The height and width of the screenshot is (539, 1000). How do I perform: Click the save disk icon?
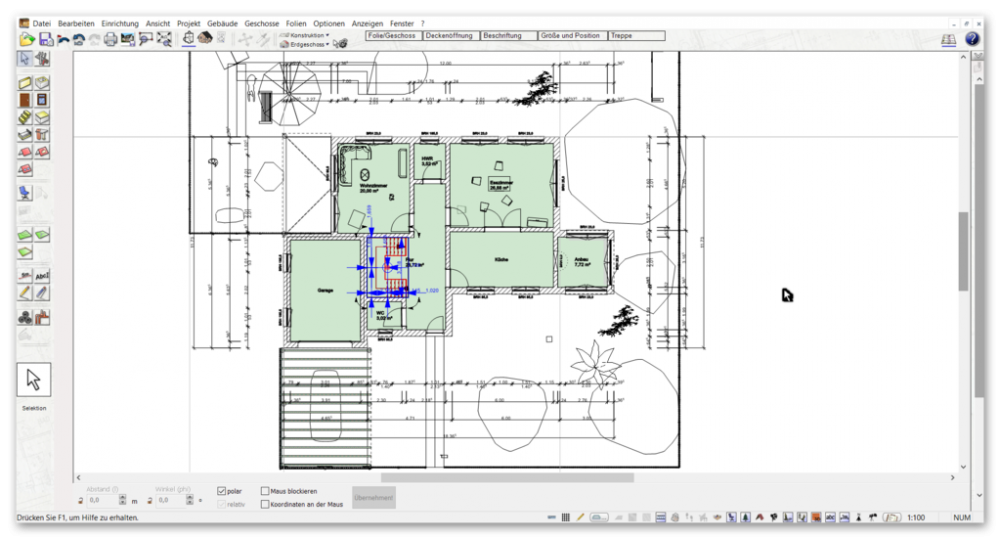point(45,39)
